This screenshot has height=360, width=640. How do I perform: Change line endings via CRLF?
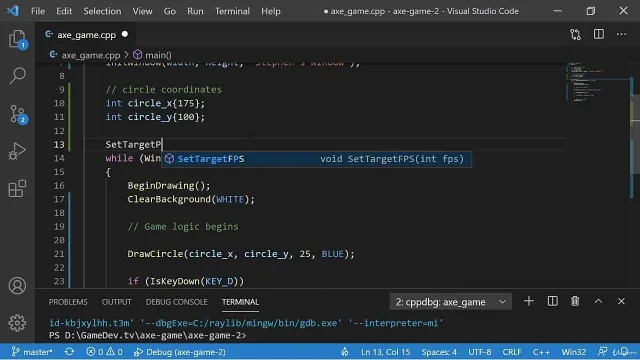click(512, 352)
